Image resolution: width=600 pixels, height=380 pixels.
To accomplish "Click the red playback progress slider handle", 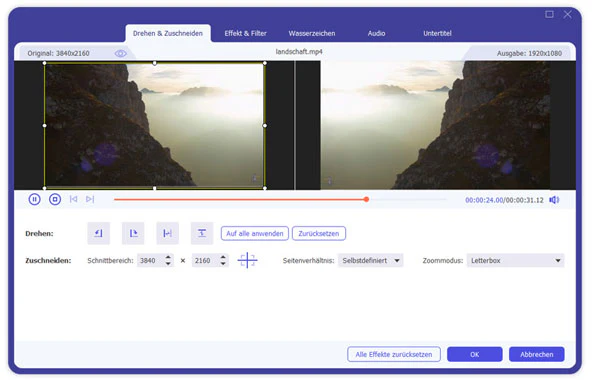I will 366,199.
